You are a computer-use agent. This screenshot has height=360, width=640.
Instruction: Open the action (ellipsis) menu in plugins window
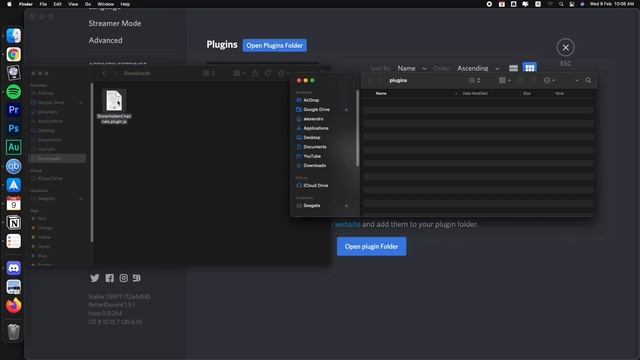tap(549, 80)
